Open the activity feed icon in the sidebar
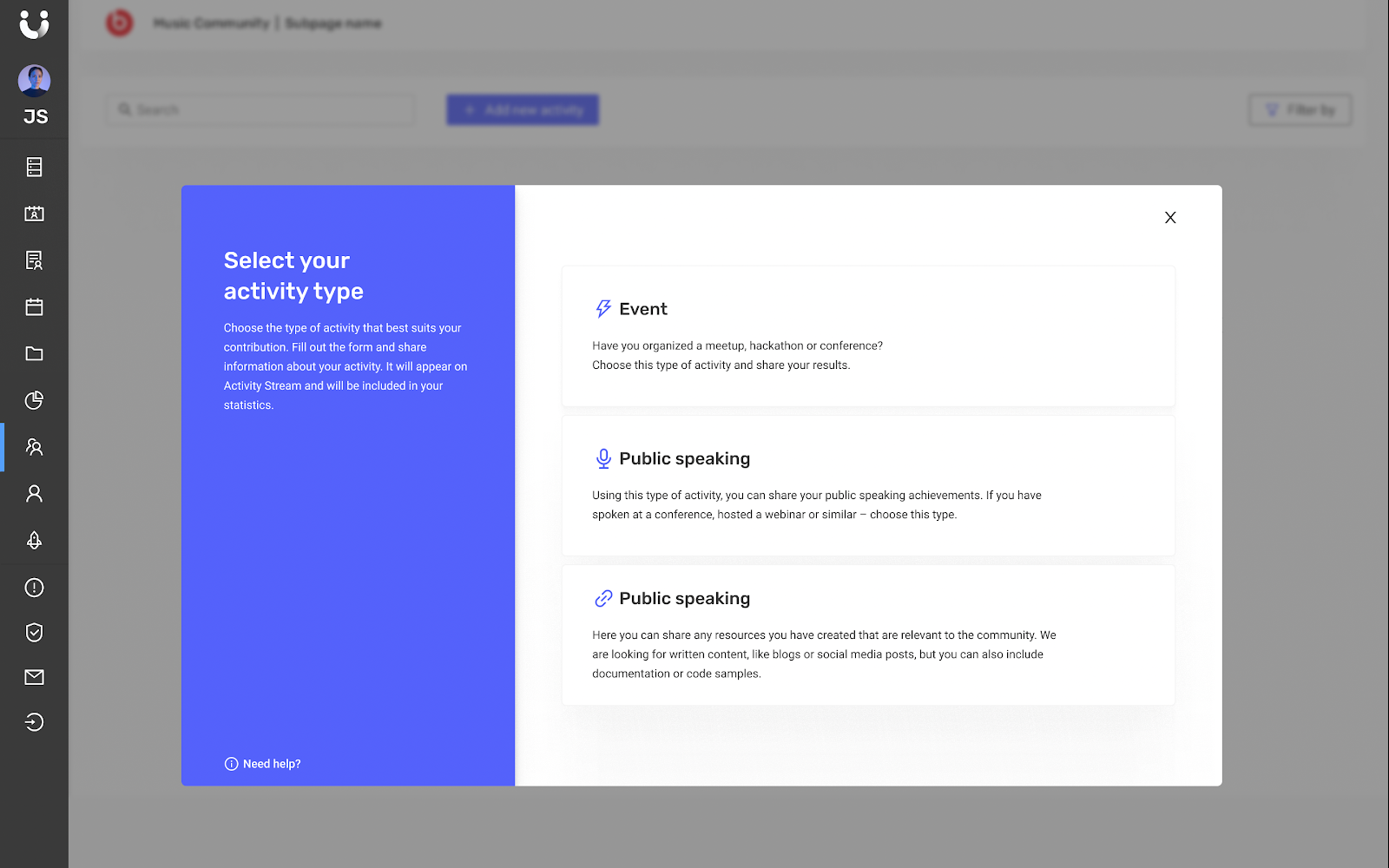The image size is (1389, 868). tap(34, 168)
